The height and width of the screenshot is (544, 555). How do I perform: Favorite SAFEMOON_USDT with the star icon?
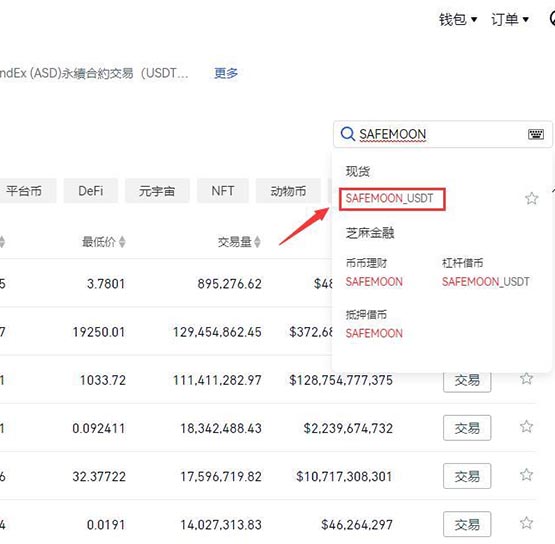[x=531, y=198]
